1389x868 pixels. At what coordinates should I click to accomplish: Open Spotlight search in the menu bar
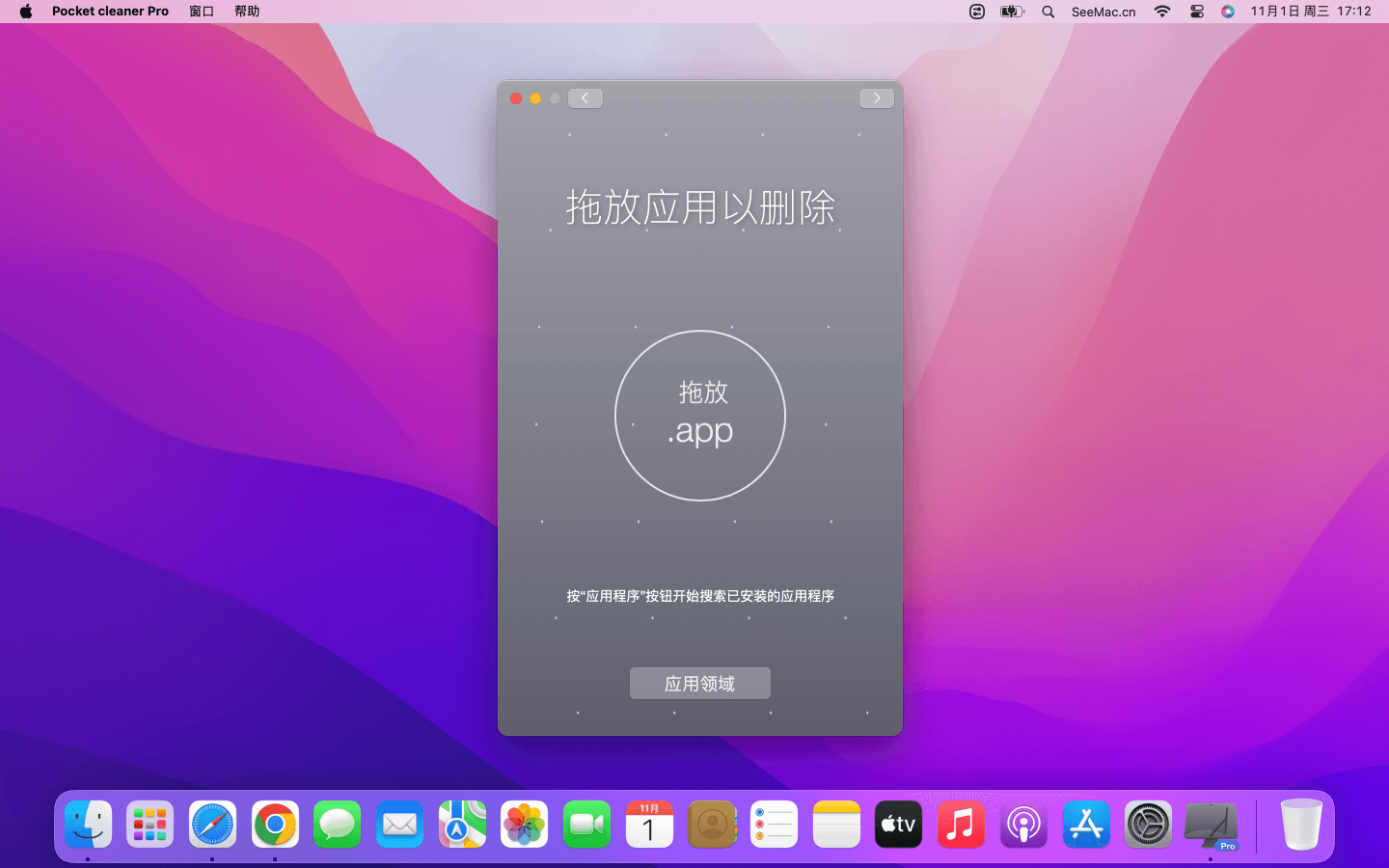point(1048,12)
